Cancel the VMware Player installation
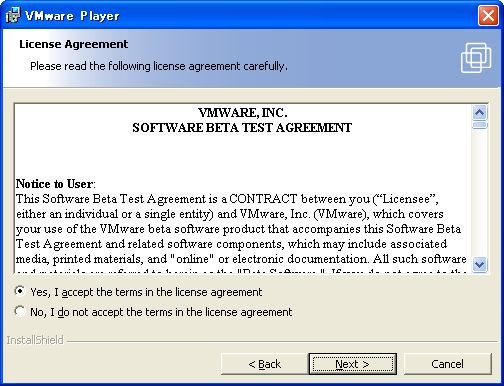The width and height of the screenshot is (504, 386). point(447,364)
